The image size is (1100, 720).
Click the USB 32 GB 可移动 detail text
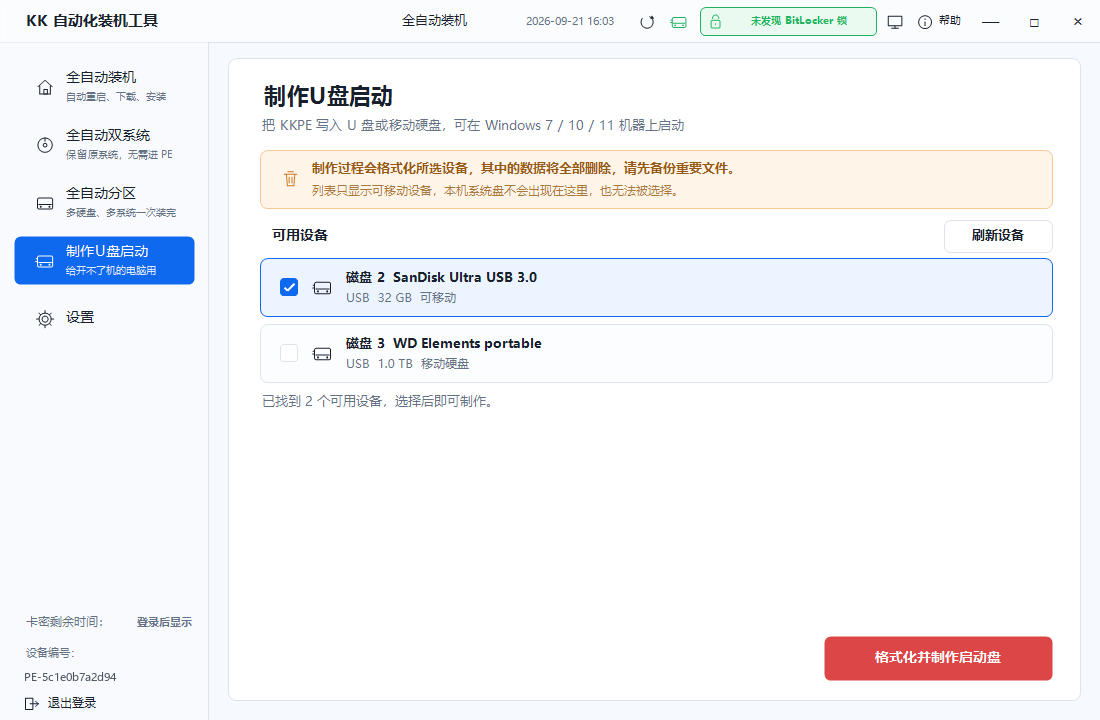click(x=401, y=298)
